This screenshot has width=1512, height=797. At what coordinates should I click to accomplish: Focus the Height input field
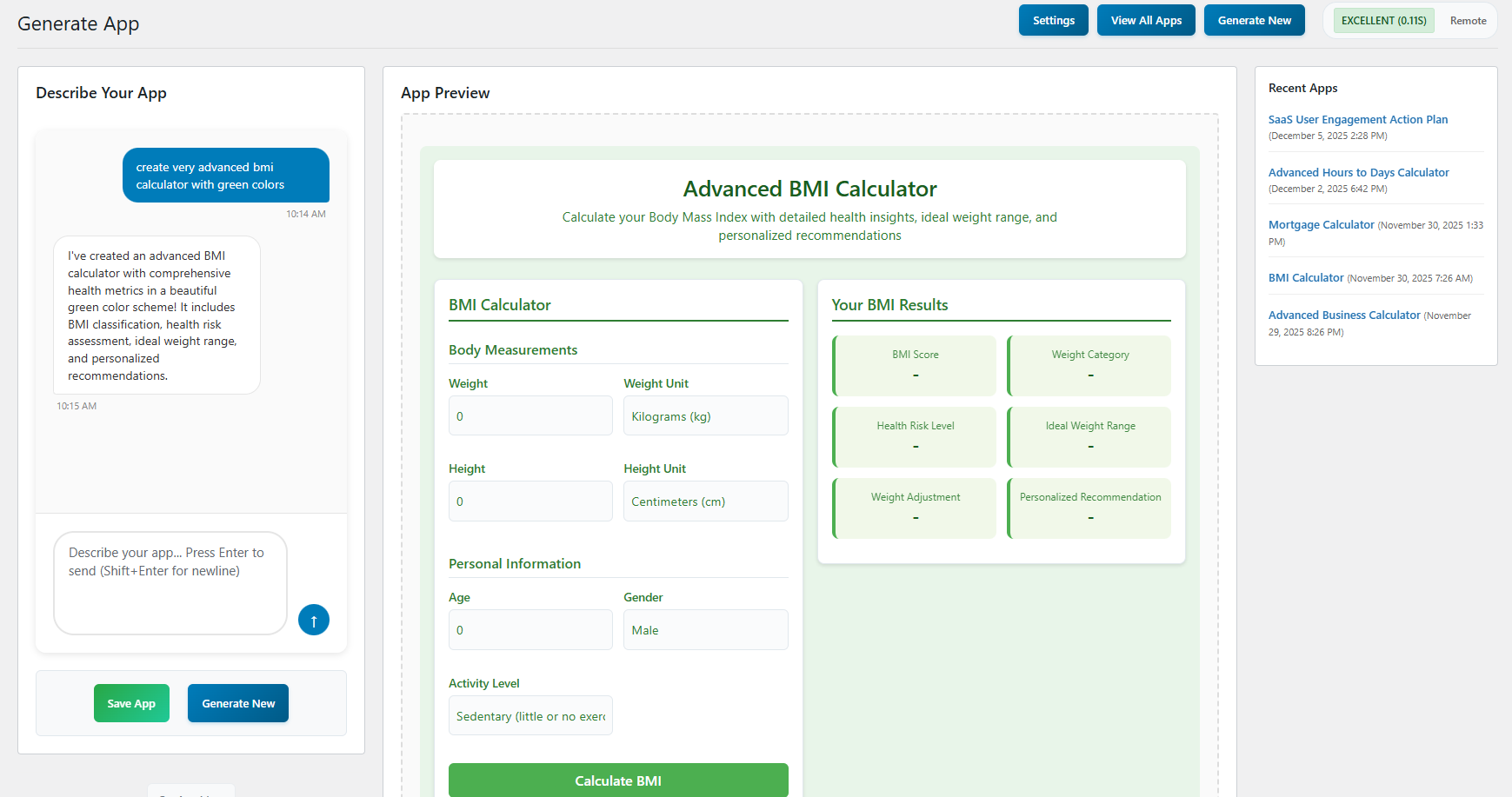coord(530,501)
